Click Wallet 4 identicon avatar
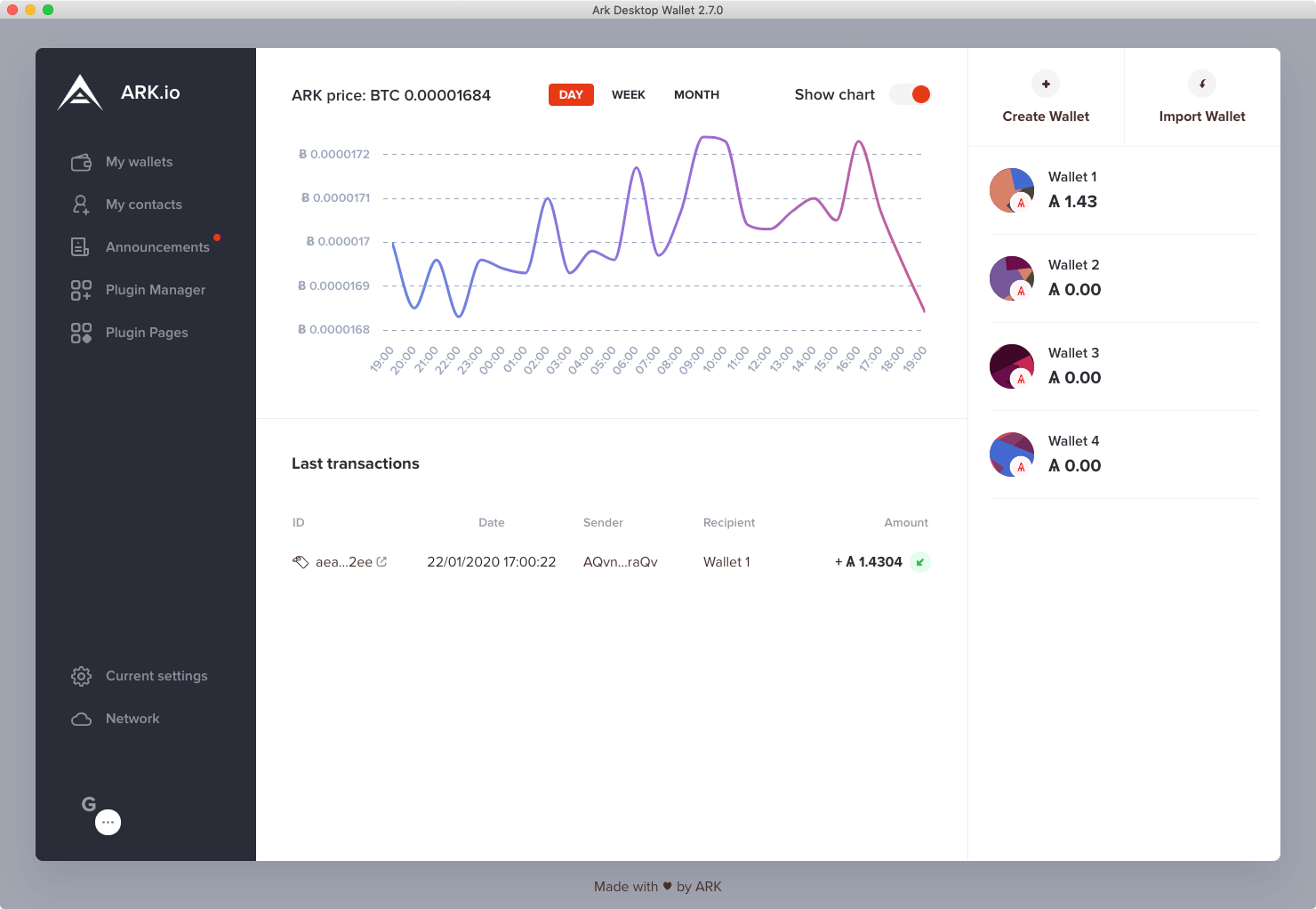 (x=1012, y=454)
